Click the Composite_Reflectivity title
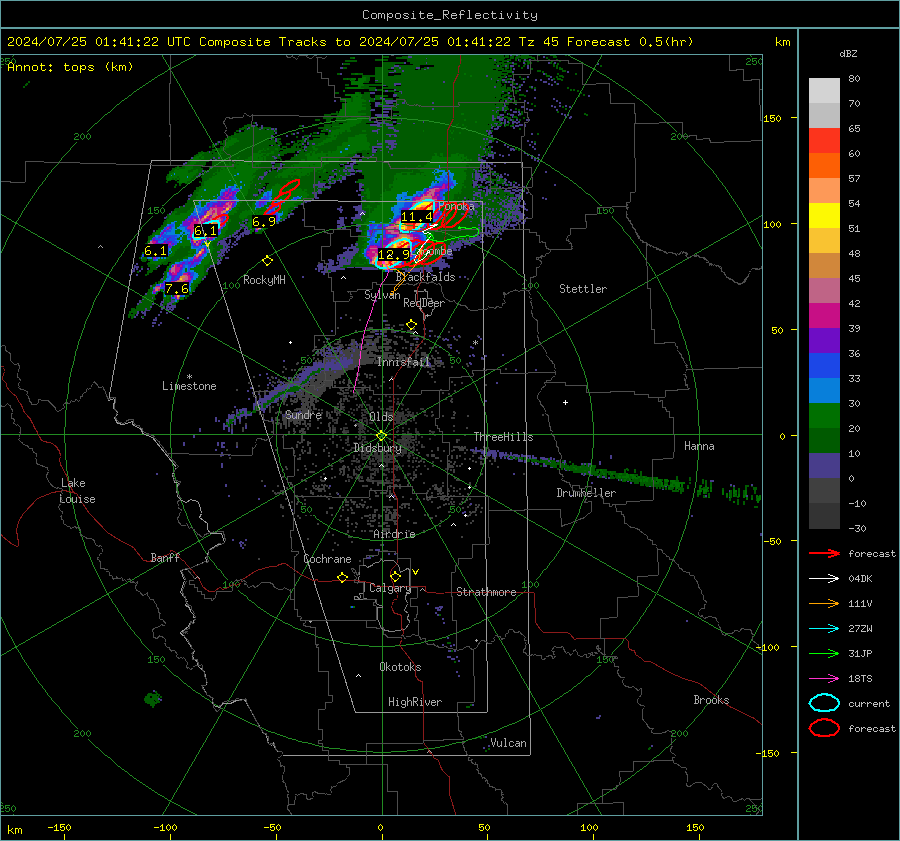900x841 pixels. click(x=450, y=15)
